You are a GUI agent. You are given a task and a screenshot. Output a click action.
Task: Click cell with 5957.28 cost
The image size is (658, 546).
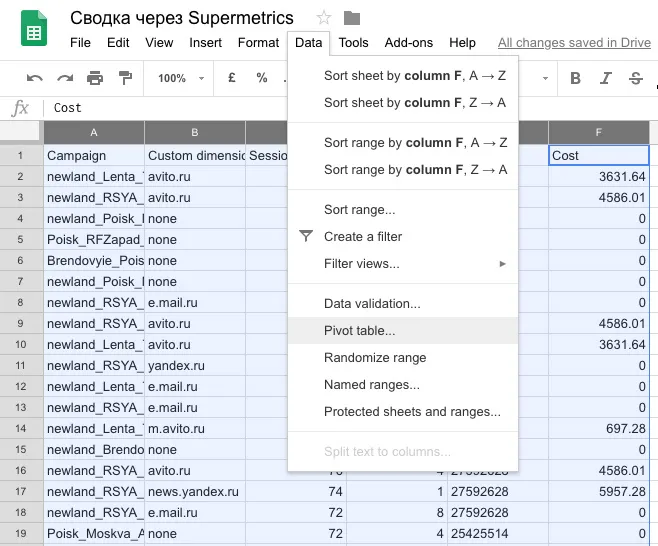point(599,491)
